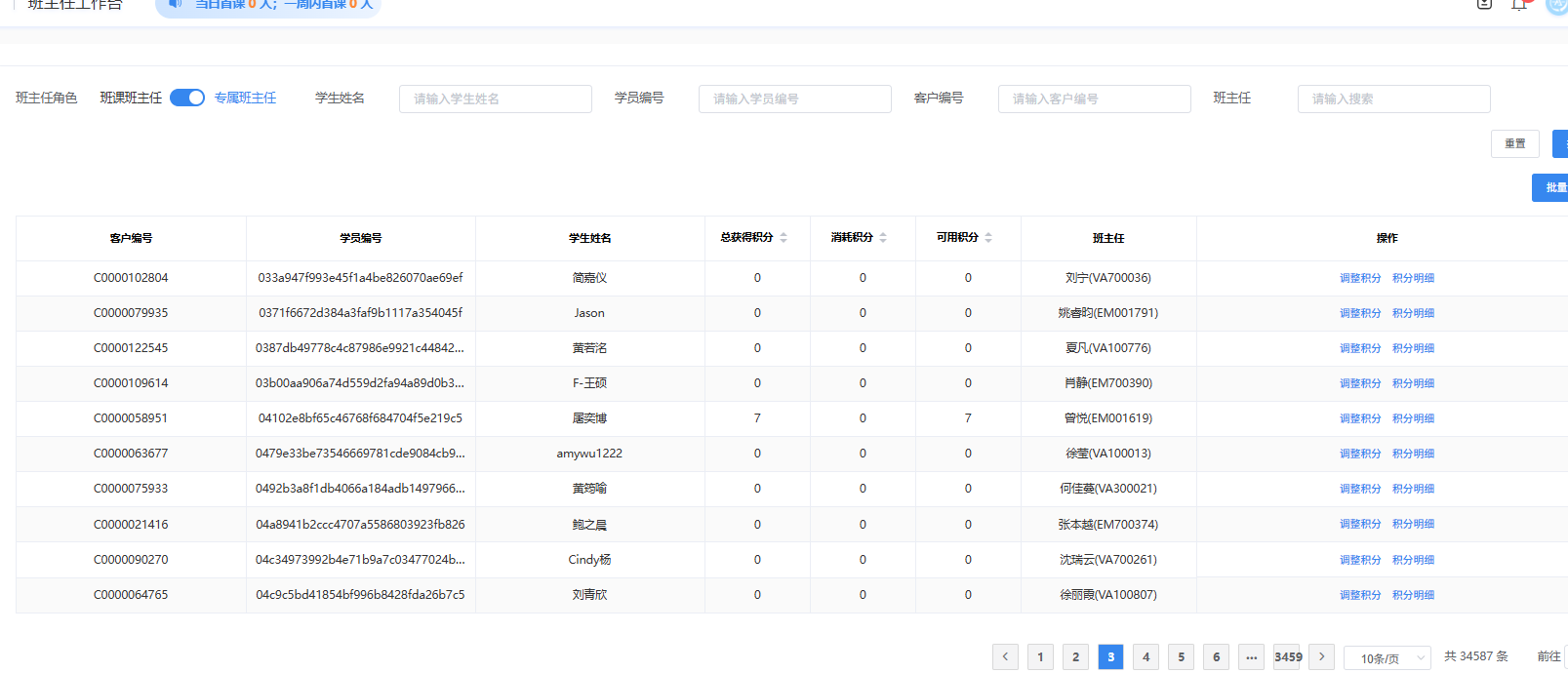This screenshot has height=673, width=1568.
Task: Select 班课班主任 role label
Action: pyautogui.click(x=131, y=98)
